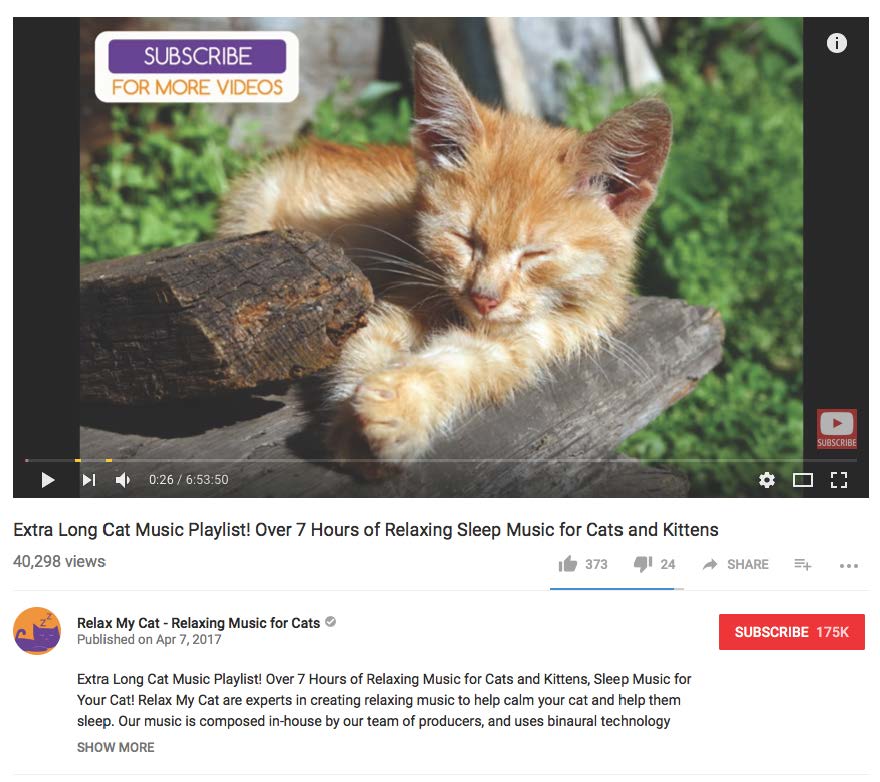Subscribe to the channel with 175K
The height and width of the screenshot is (782, 880).
(x=791, y=632)
